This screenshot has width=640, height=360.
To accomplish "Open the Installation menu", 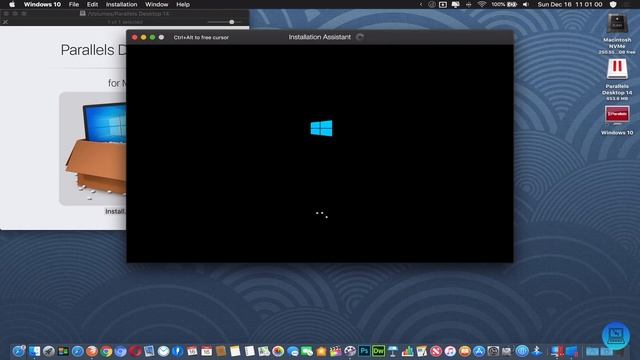I will pos(121,4).
